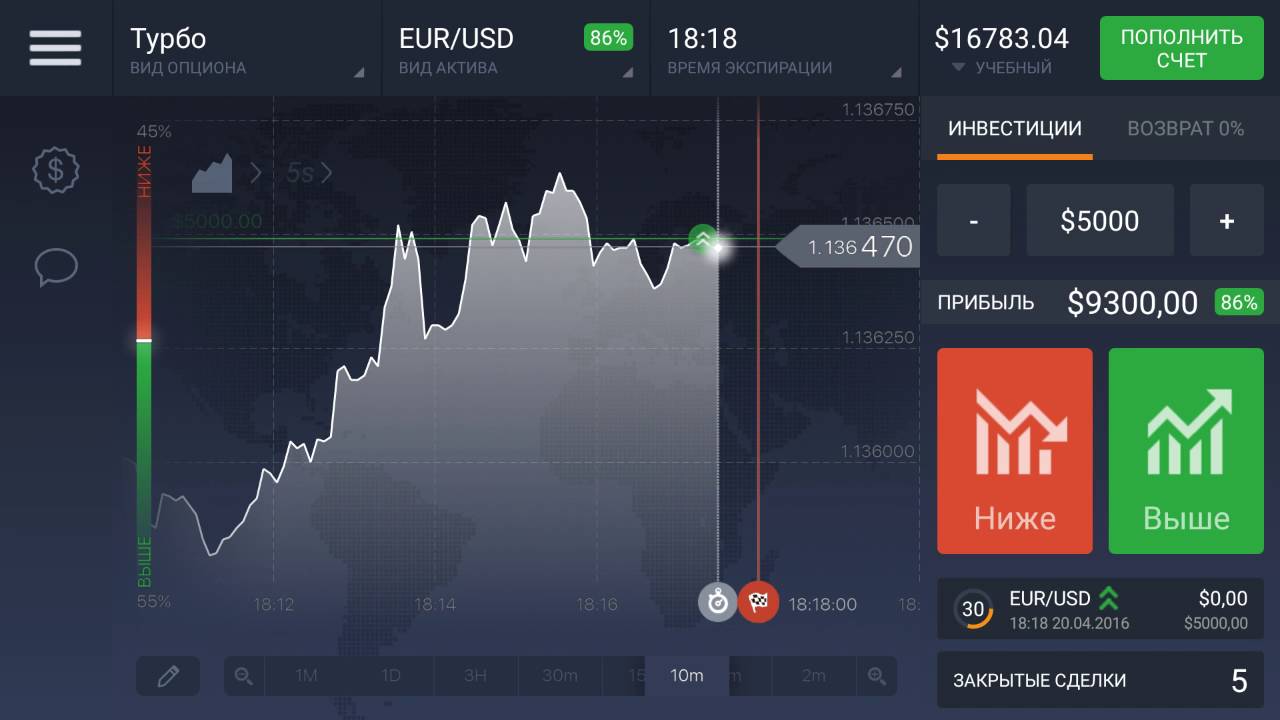Open the pencil drawing tools
Viewport: 1280px width, 720px height.
tap(168, 676)
